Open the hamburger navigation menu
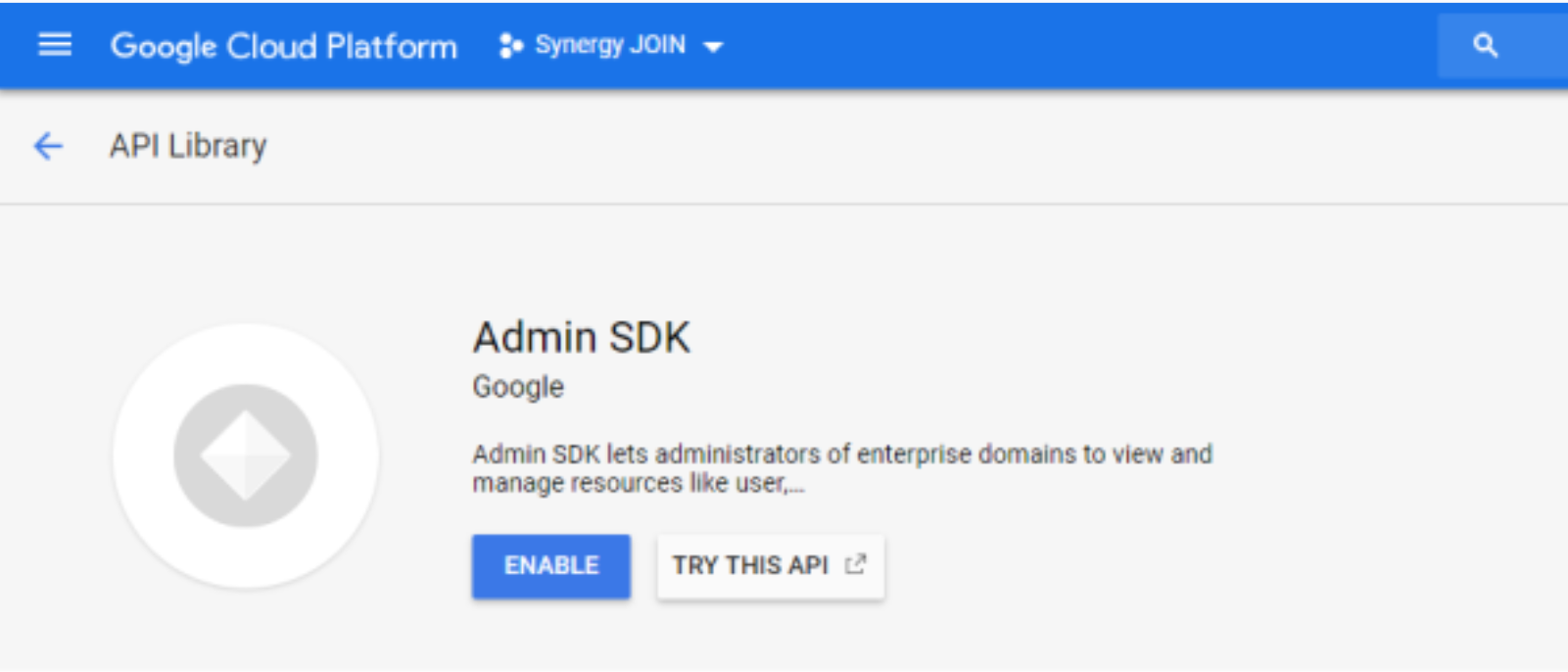 coord(55,45)
